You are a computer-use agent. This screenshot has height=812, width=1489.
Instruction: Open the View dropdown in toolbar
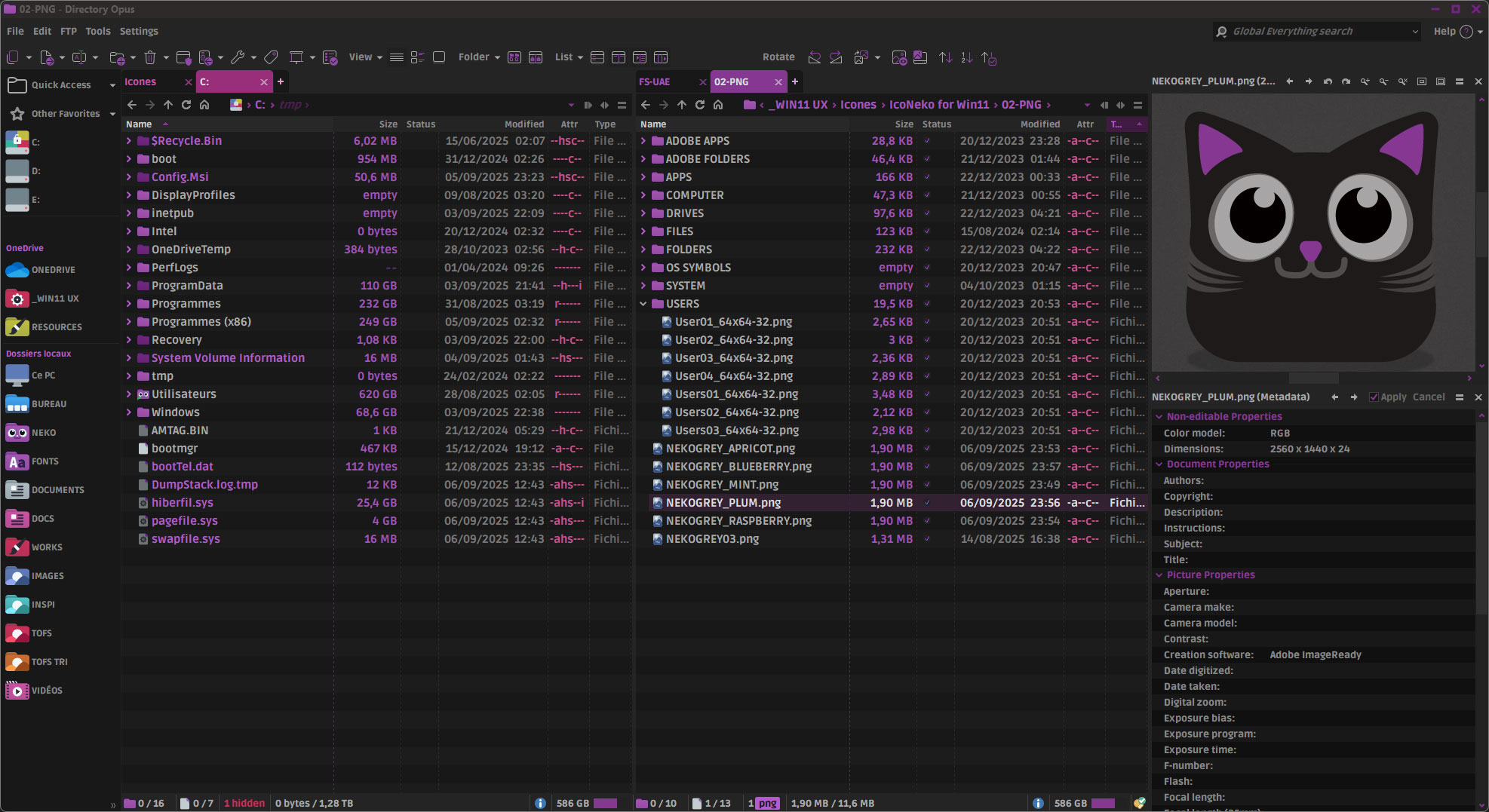pos(365,57)
